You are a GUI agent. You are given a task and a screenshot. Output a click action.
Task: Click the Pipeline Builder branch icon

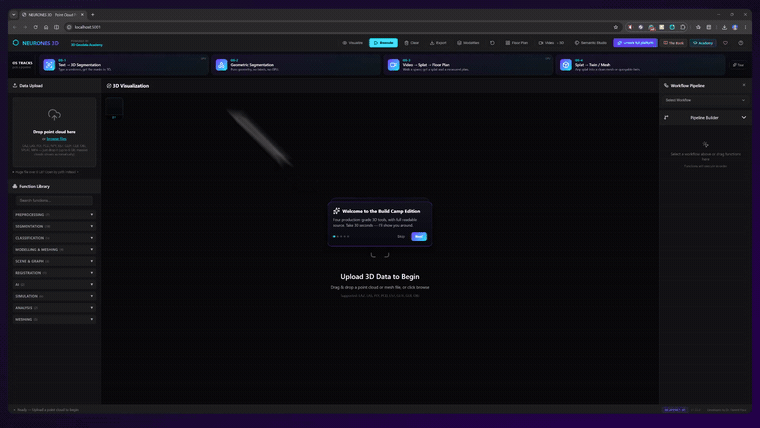666,117
